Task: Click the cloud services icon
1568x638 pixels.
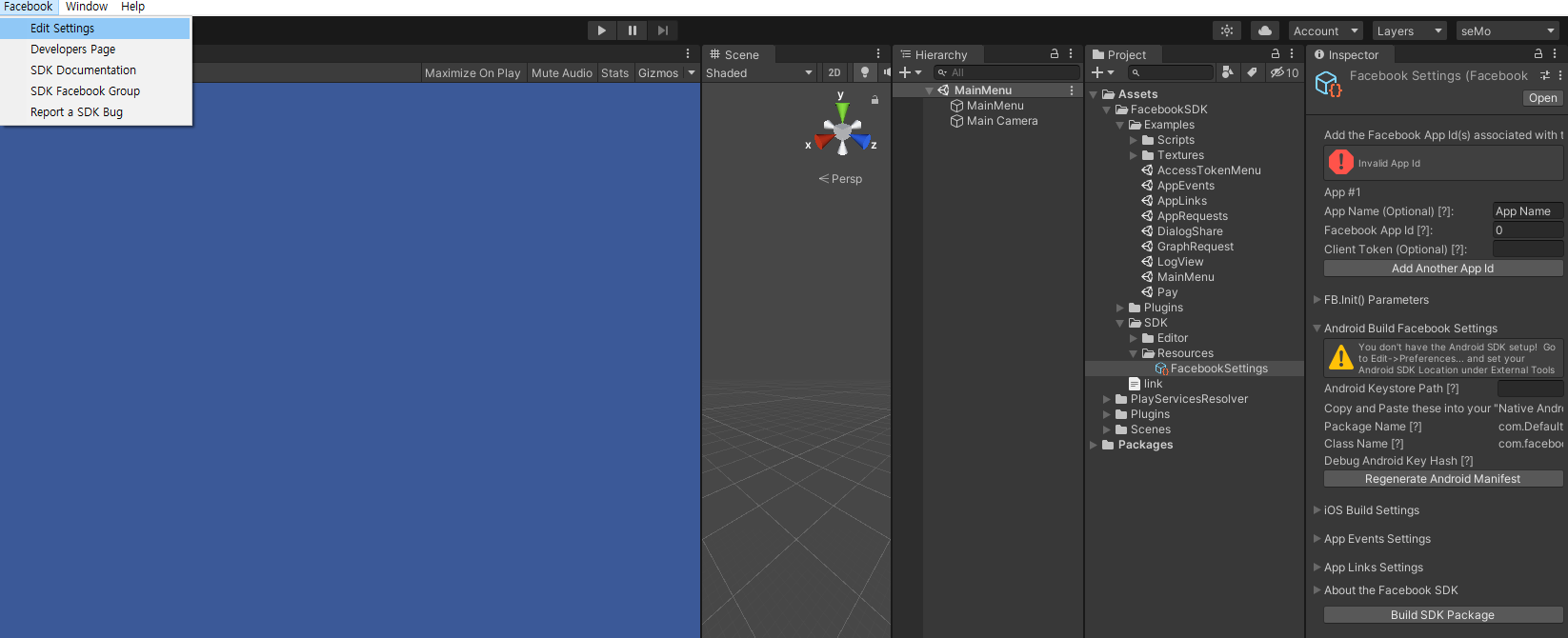Action: pyautogui.click(x=1265, y=30)
